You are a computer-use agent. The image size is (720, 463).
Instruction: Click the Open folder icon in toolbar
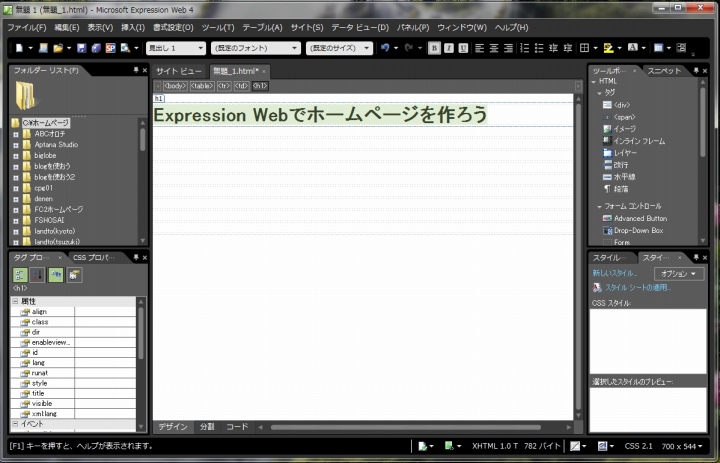59,48
